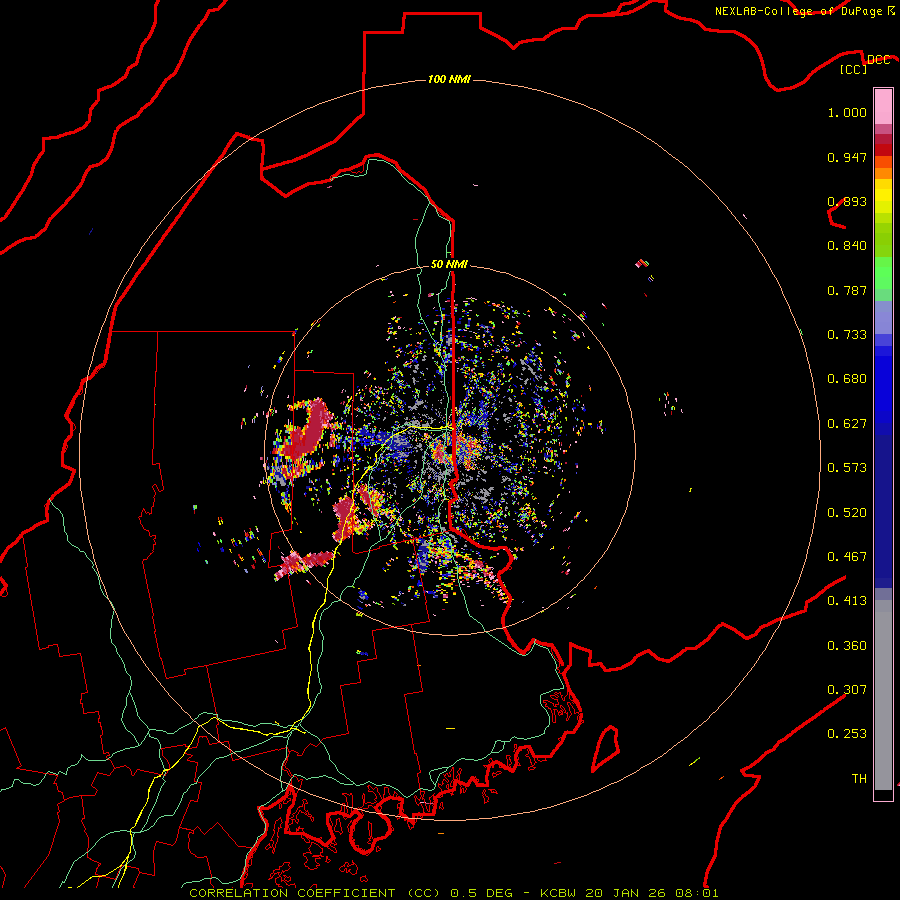The width and height of the screenshot is (900, 900).
Task: Select the 0.840 scale value
Action: click(x=847, y=246)
